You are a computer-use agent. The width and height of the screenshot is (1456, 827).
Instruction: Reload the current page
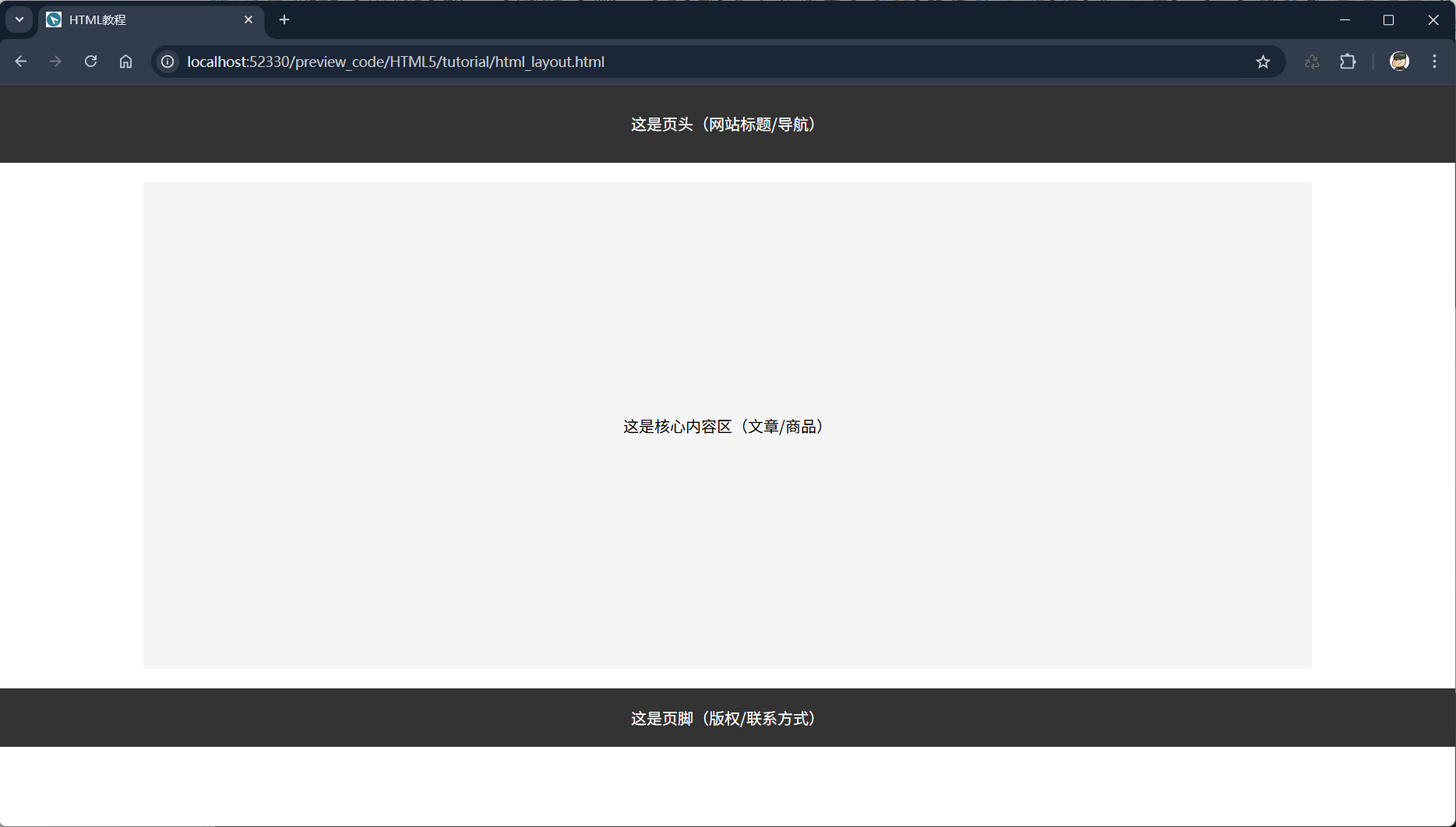click(90, 62)
